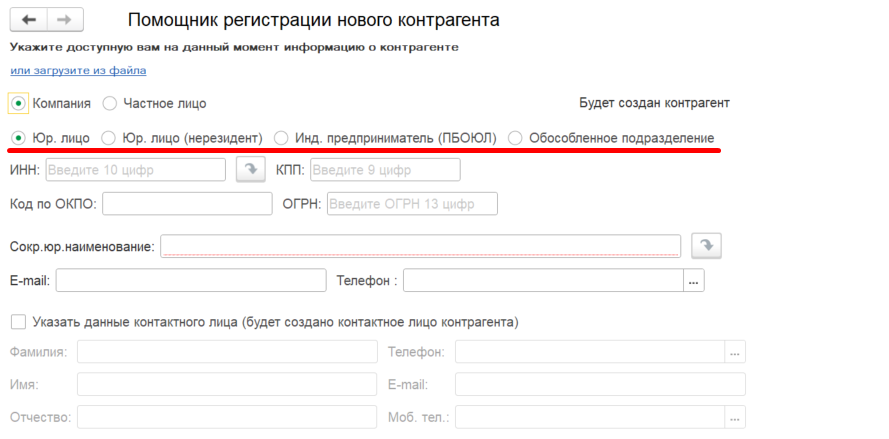
Task: Click the Моб. тел. field
Action: coord(590,417)
